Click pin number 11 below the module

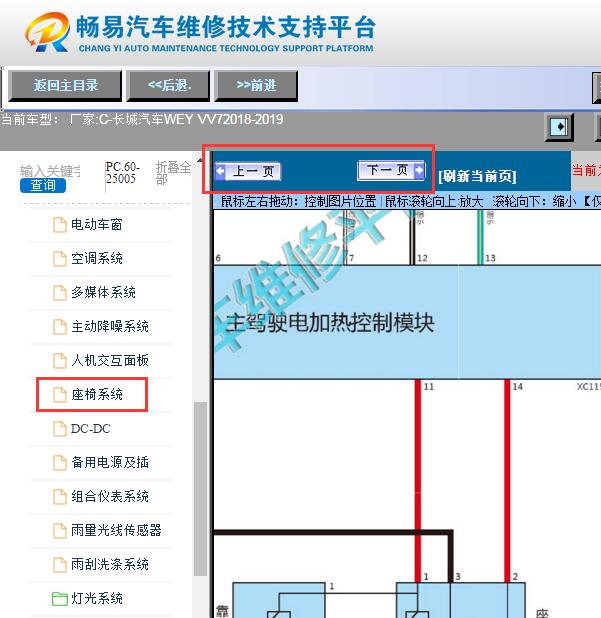429,387
